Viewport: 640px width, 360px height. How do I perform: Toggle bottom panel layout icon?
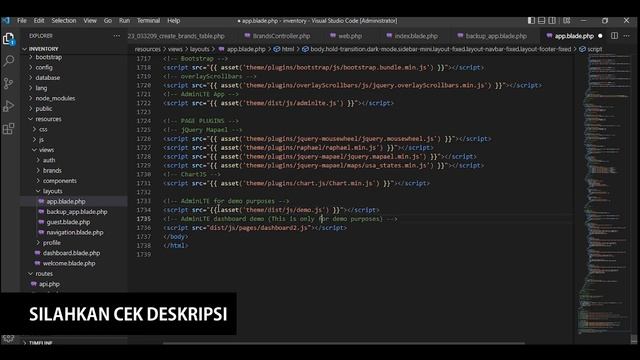tap(542, 20)
